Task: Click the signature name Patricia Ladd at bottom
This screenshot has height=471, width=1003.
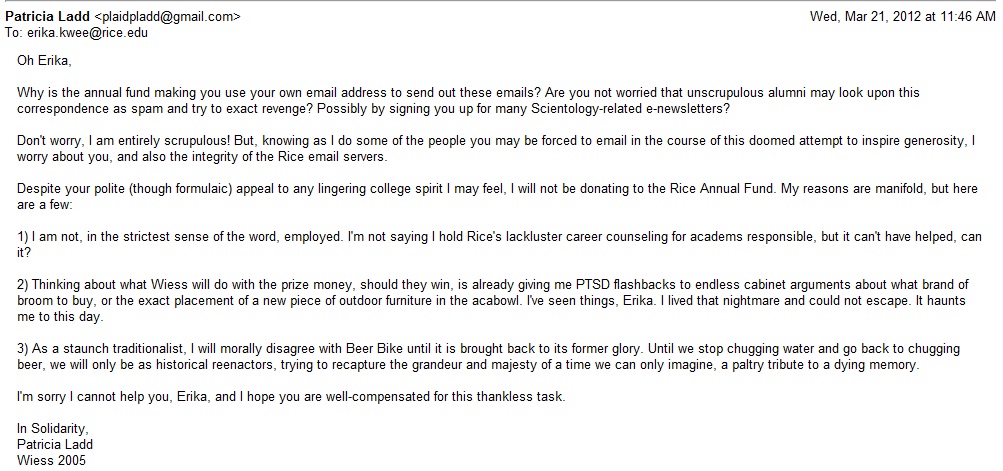Action: [54, 445]
